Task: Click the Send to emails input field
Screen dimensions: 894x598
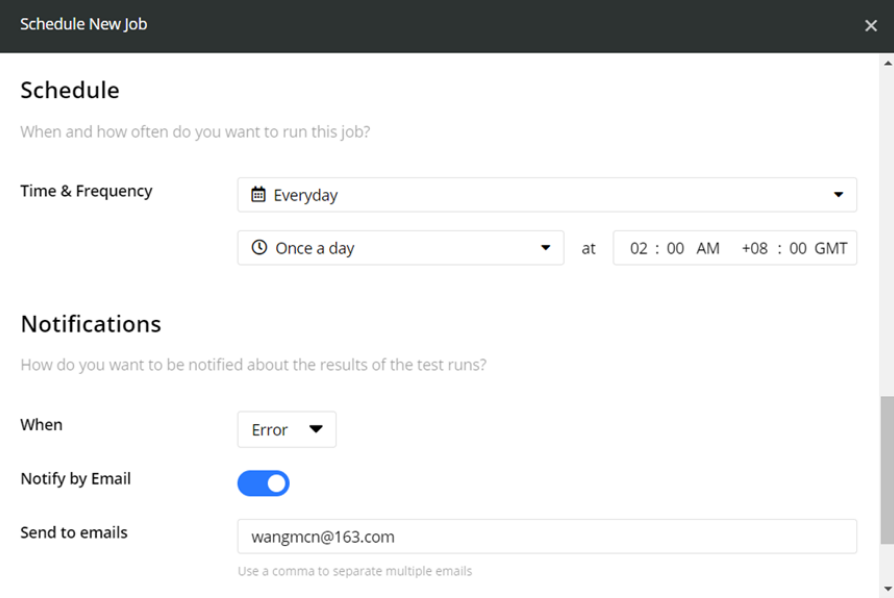Action: (x=547, y=536)
